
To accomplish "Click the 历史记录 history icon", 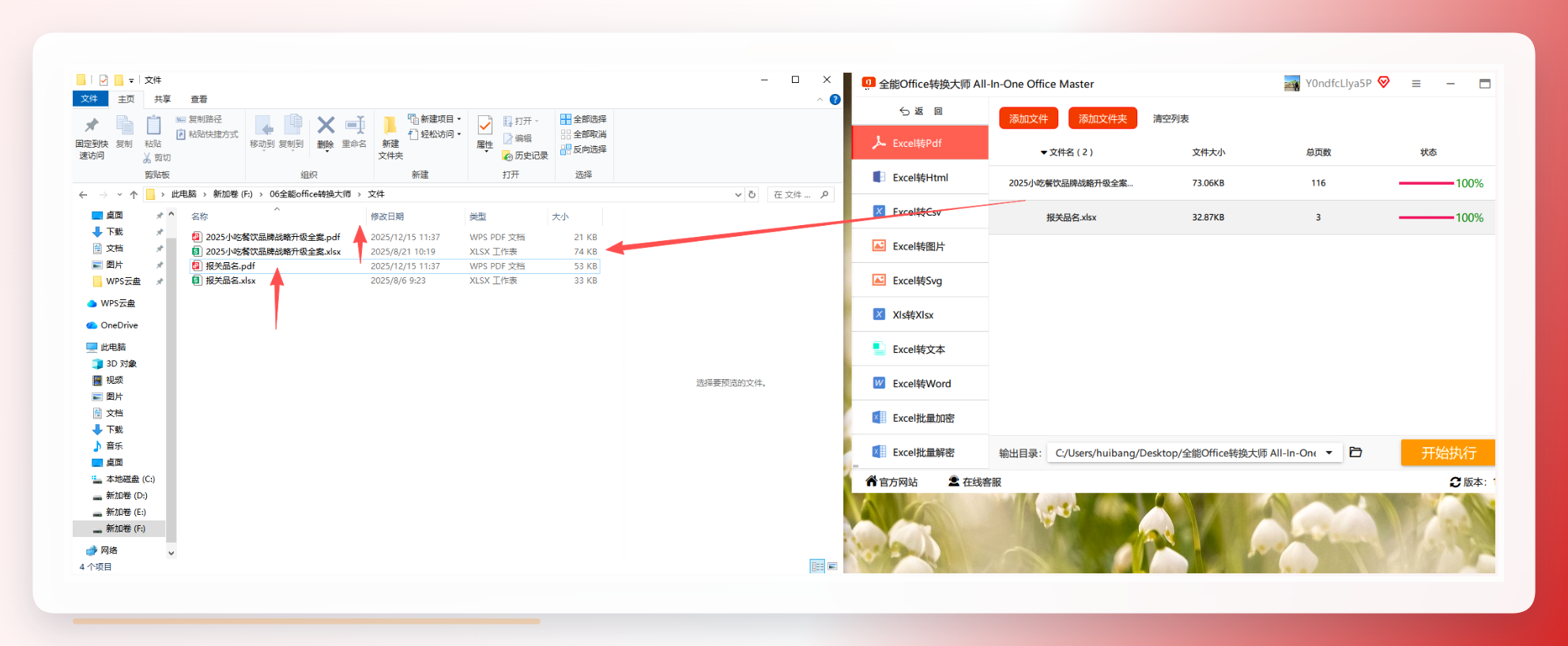I will (x=507, y=156).
